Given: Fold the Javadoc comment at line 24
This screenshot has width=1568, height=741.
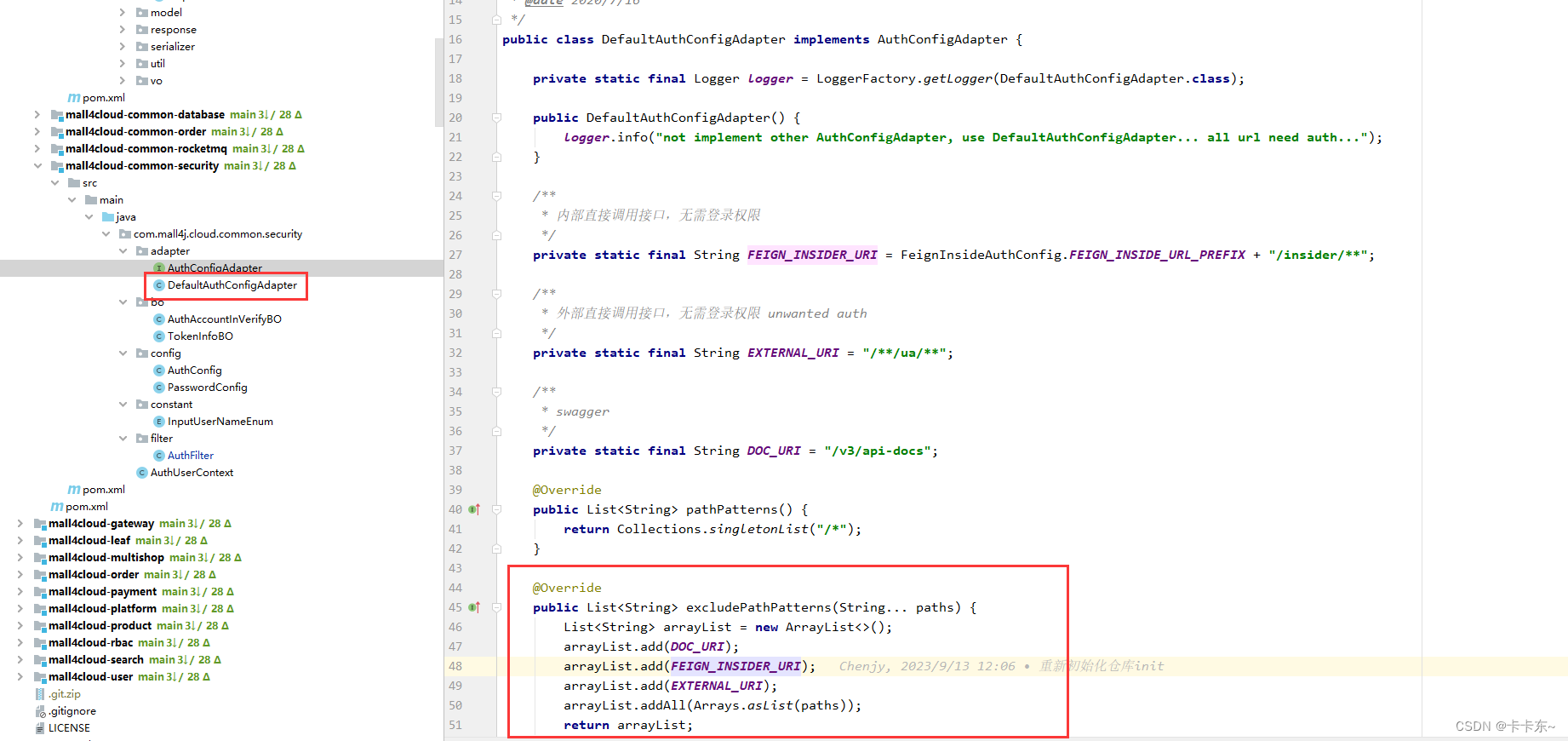Looking at the screenshot, I should click(496, 196).
